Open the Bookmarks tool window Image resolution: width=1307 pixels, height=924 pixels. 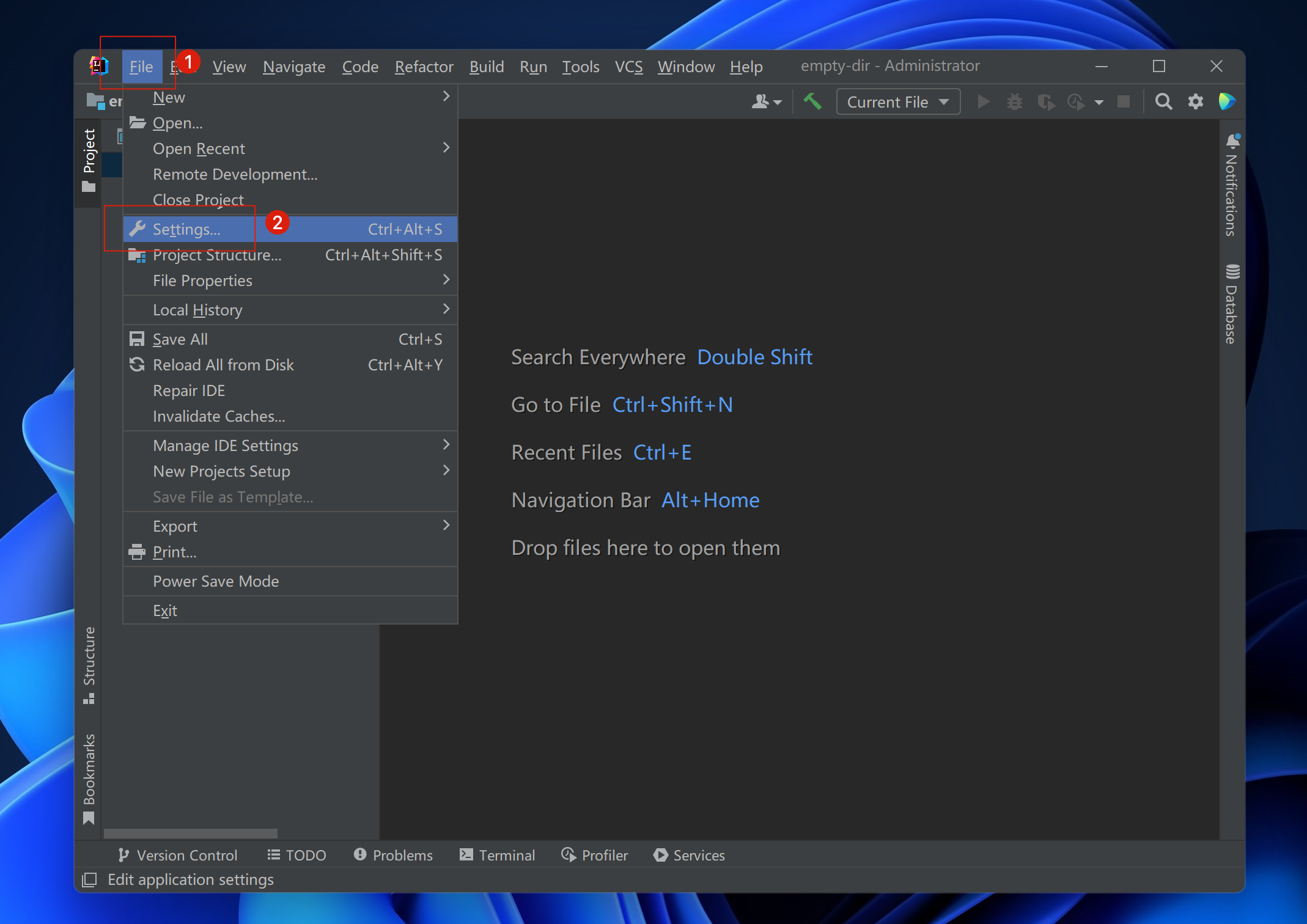(89, 779)
